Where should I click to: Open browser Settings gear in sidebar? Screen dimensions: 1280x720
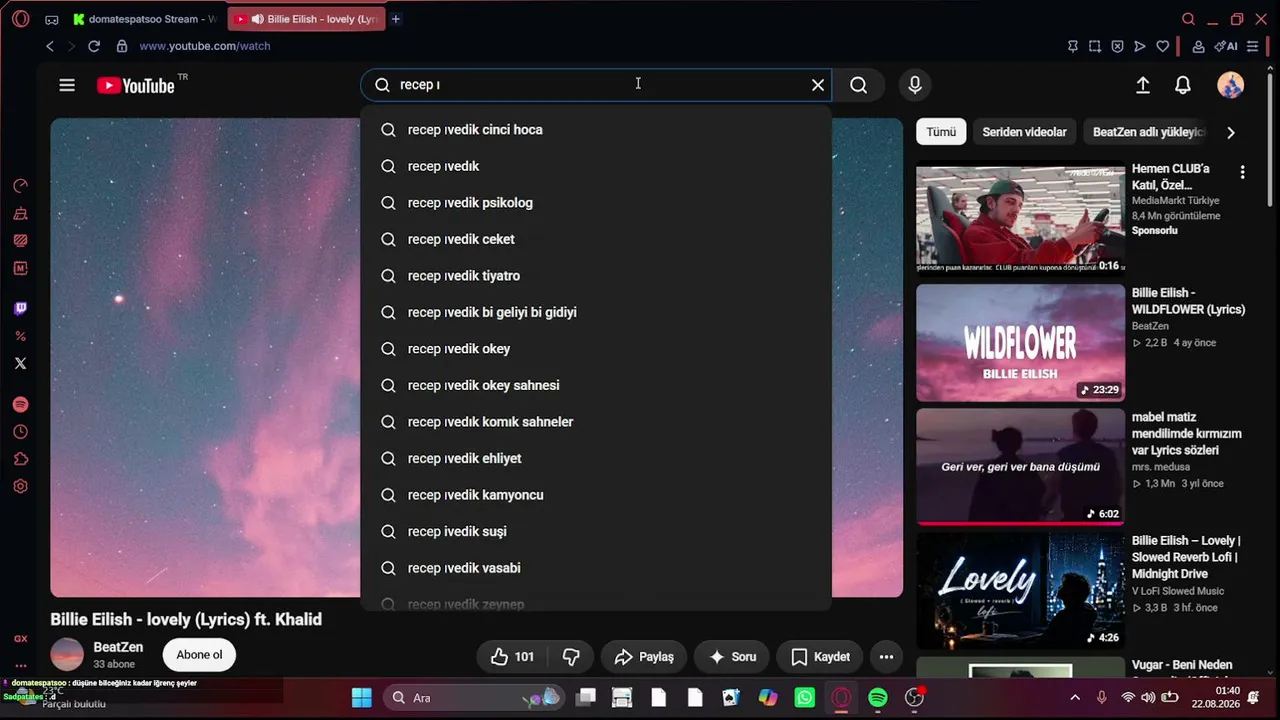coord(20,486)
